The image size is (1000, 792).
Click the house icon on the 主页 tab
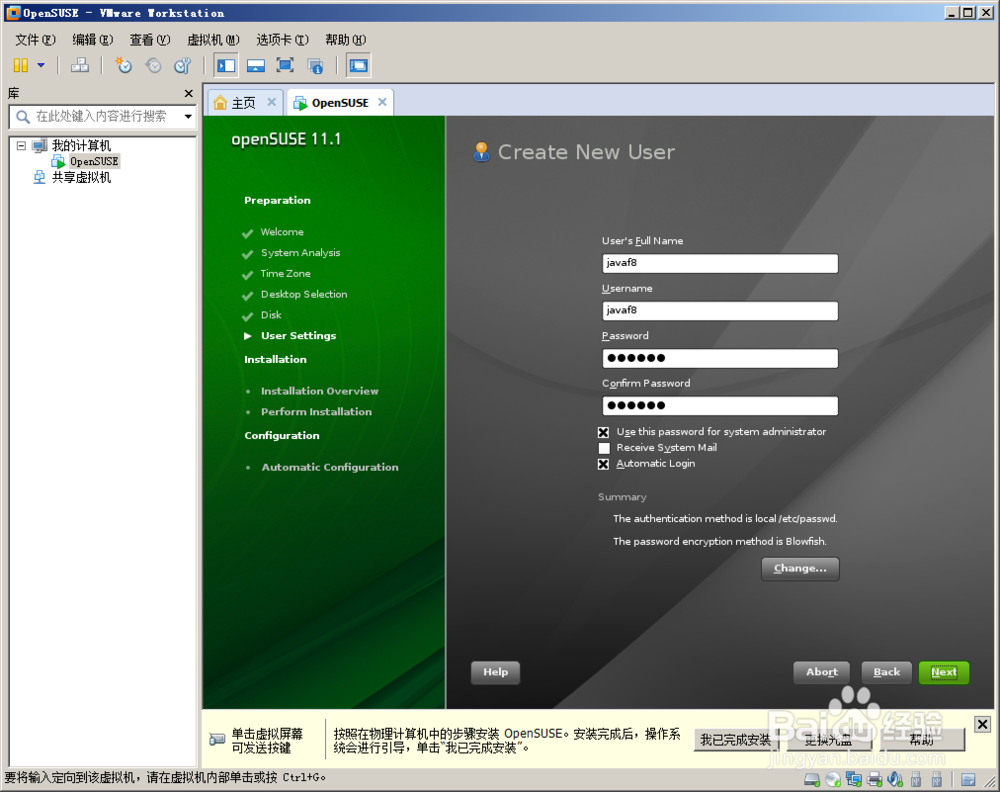point(220,103)
